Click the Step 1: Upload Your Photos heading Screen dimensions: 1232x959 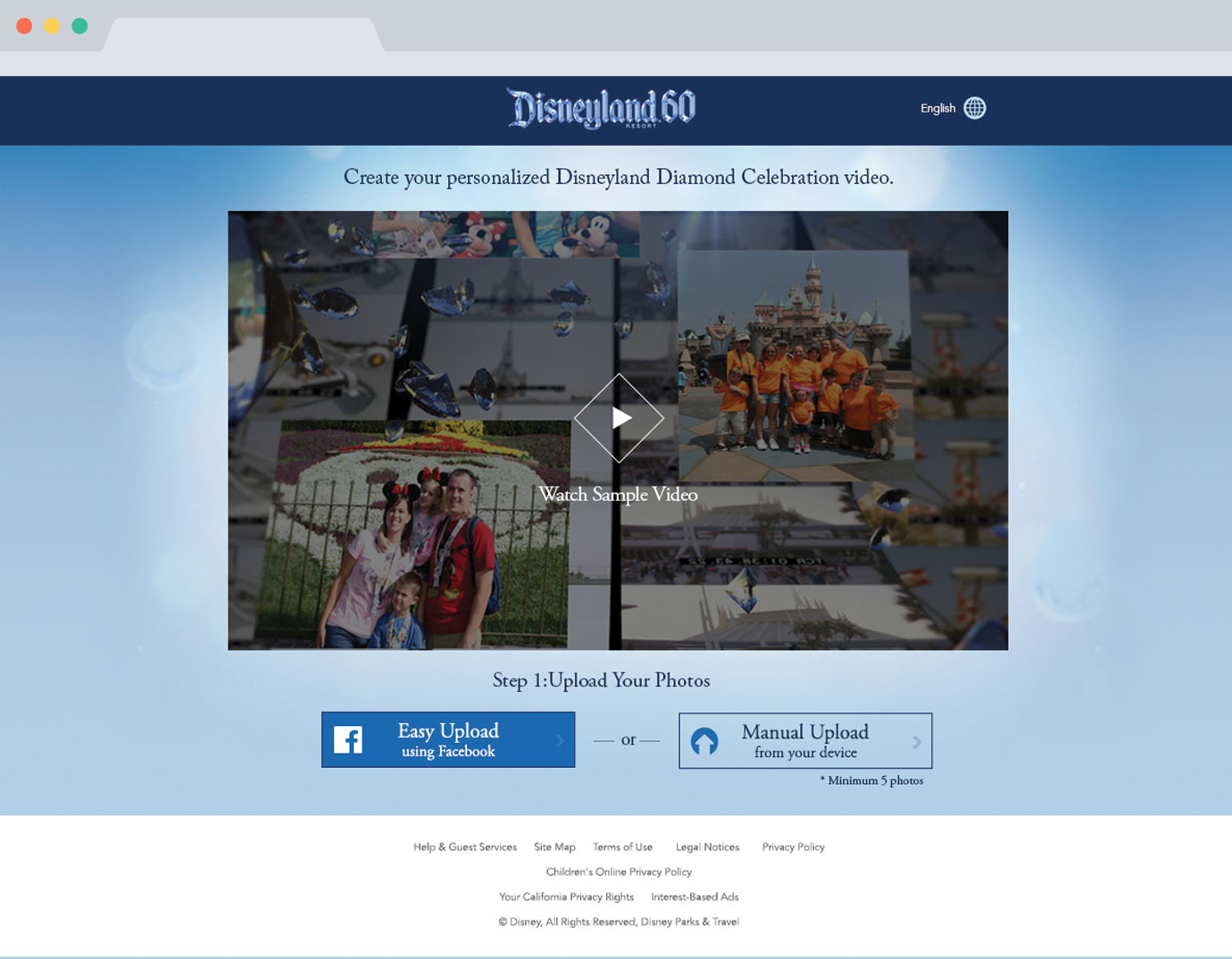[601, 680]
